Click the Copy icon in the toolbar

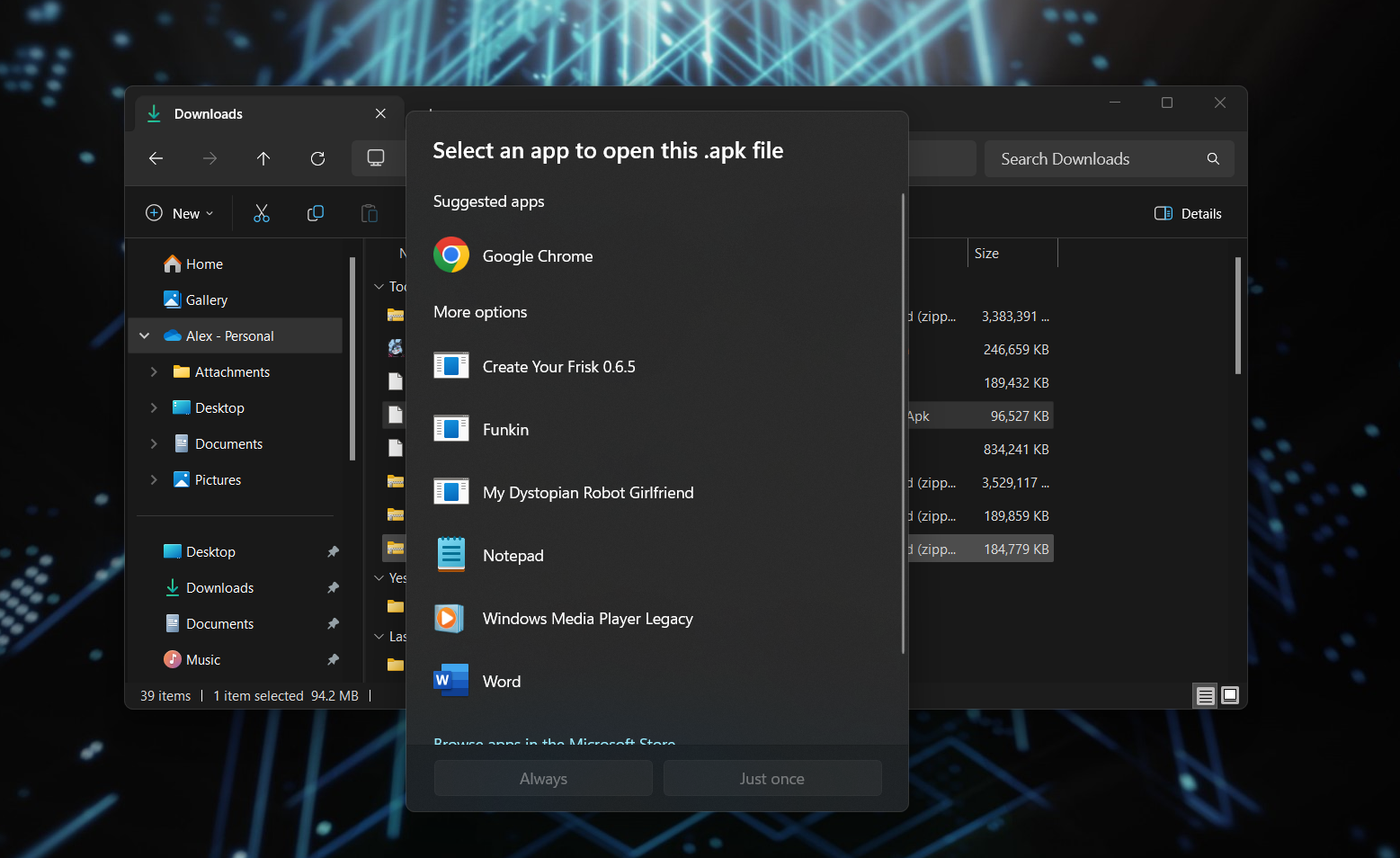(x=316, y=213)
